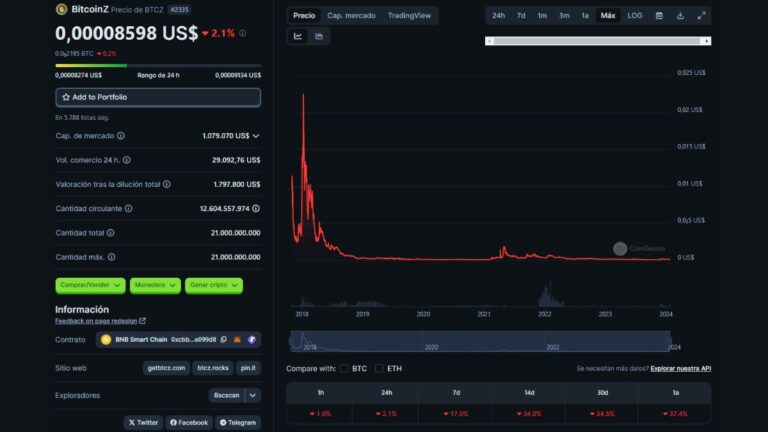Open the Twitter community link

point(144,422)
